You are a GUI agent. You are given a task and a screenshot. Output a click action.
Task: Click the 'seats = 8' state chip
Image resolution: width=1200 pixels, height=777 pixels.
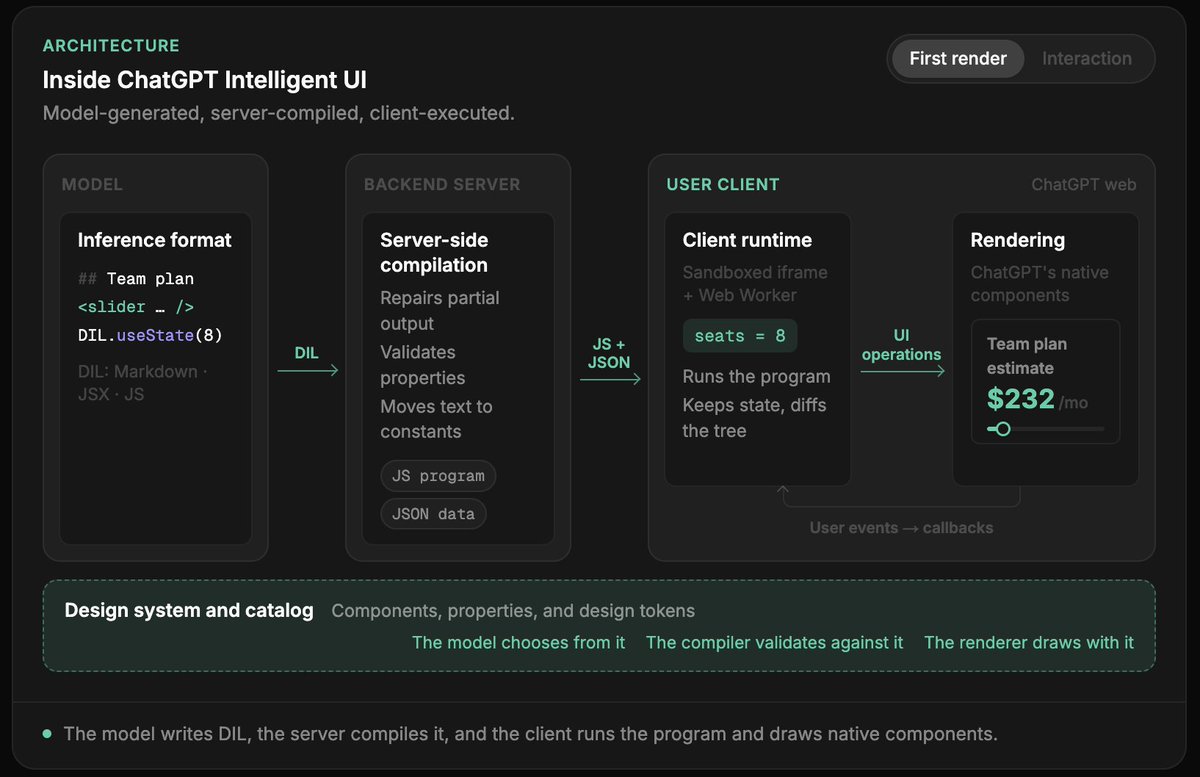pos(740,336)
